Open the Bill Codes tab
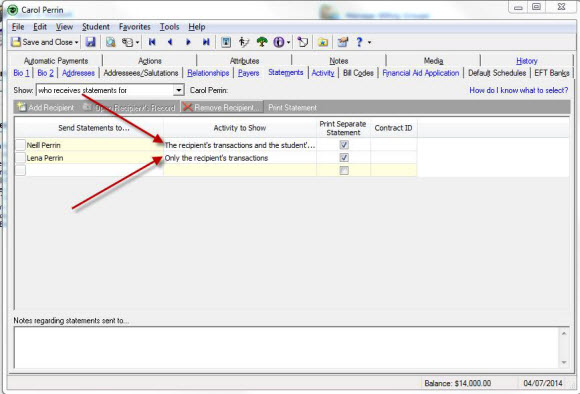 [358, 73]
